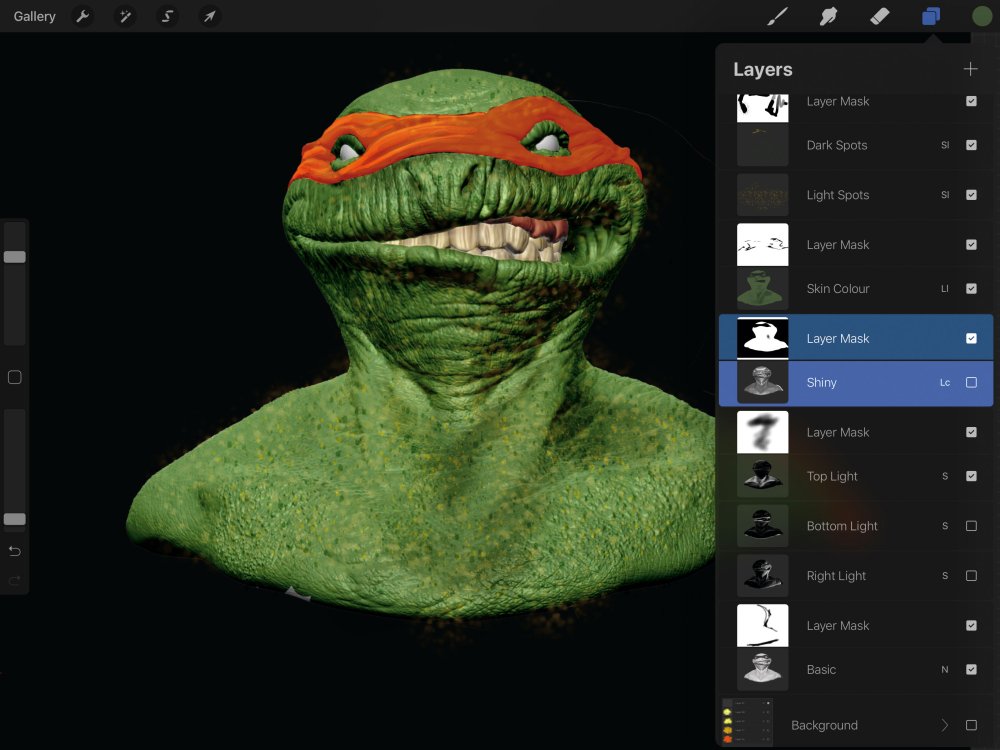
Task: Open blend mode Ll of Skin Colour
Action: click(x=945, y=288)
